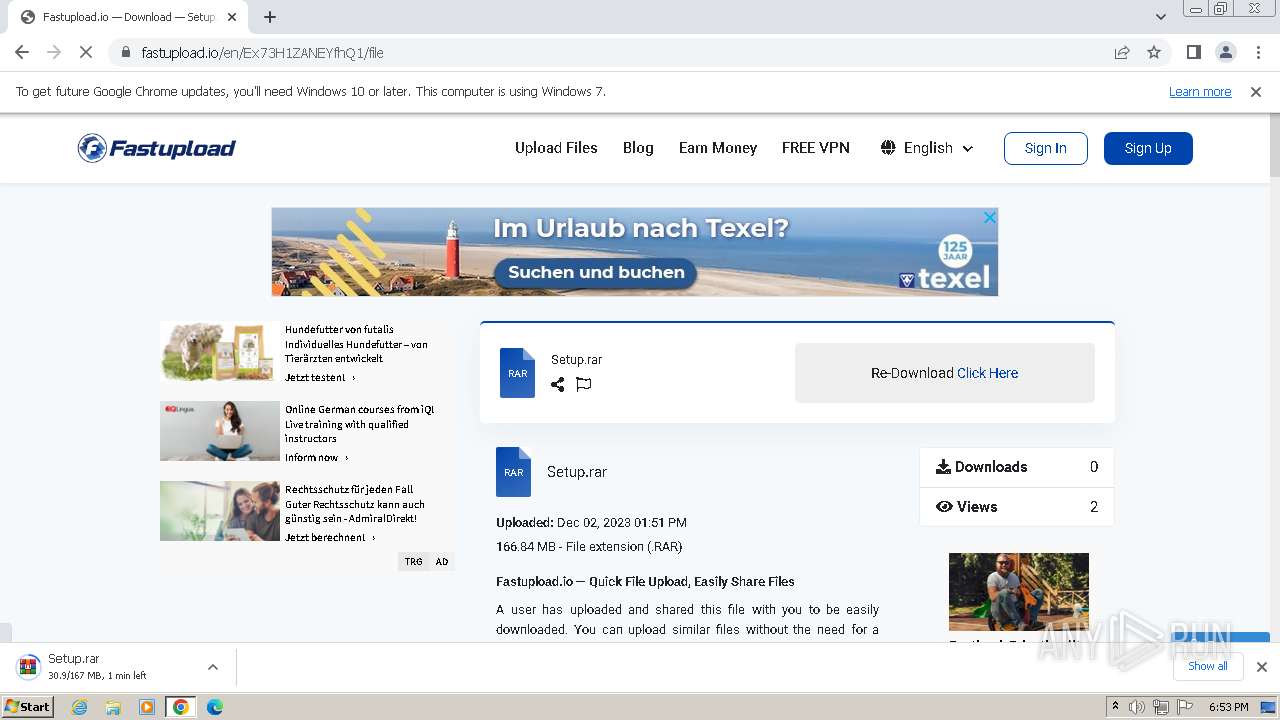Click the uploaded date text Dec 02, 2023
This screenshot has width=1280, height=720.
click(x=622, y=522)
